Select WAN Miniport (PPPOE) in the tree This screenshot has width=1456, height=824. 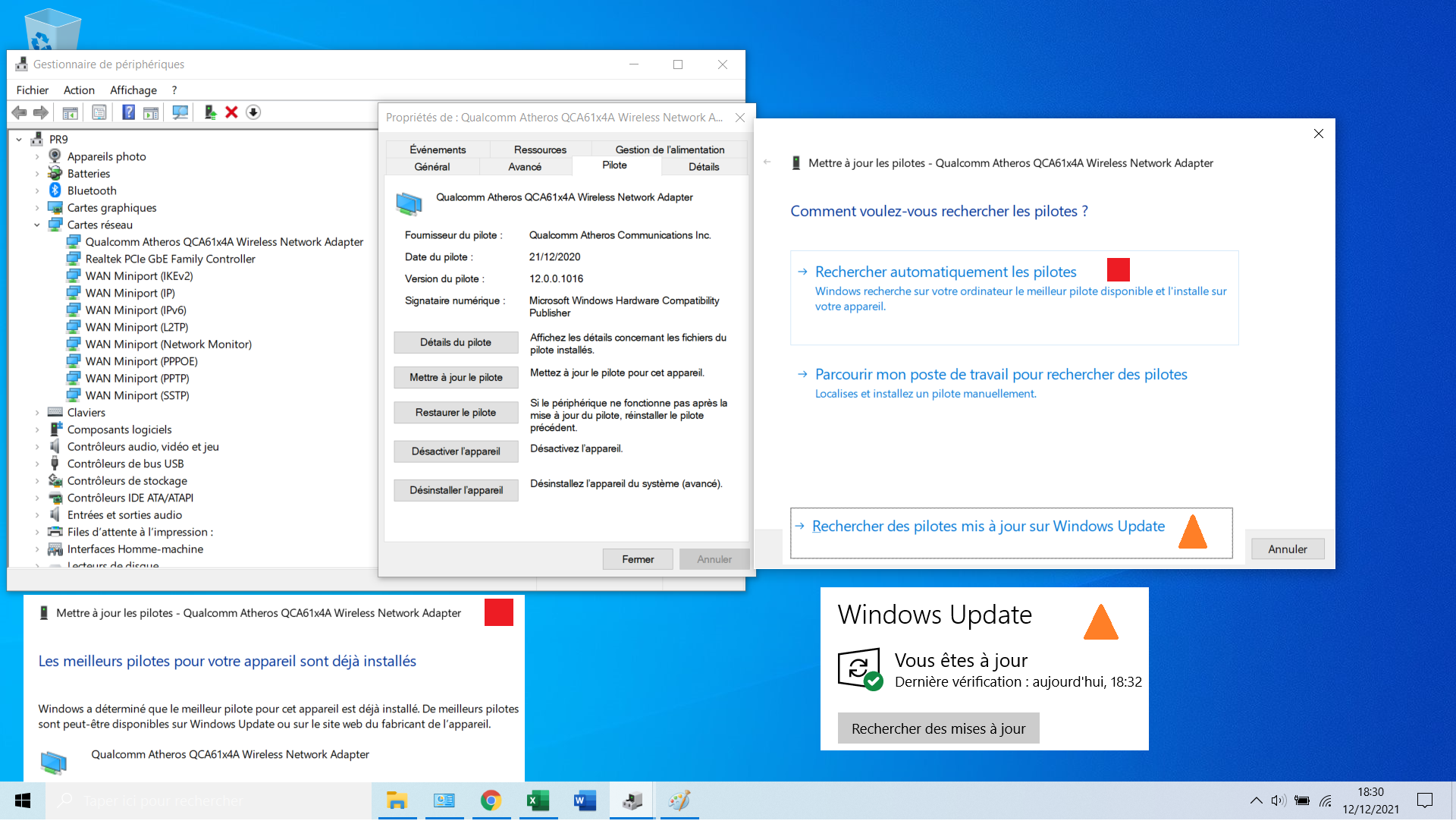[142, 362]
